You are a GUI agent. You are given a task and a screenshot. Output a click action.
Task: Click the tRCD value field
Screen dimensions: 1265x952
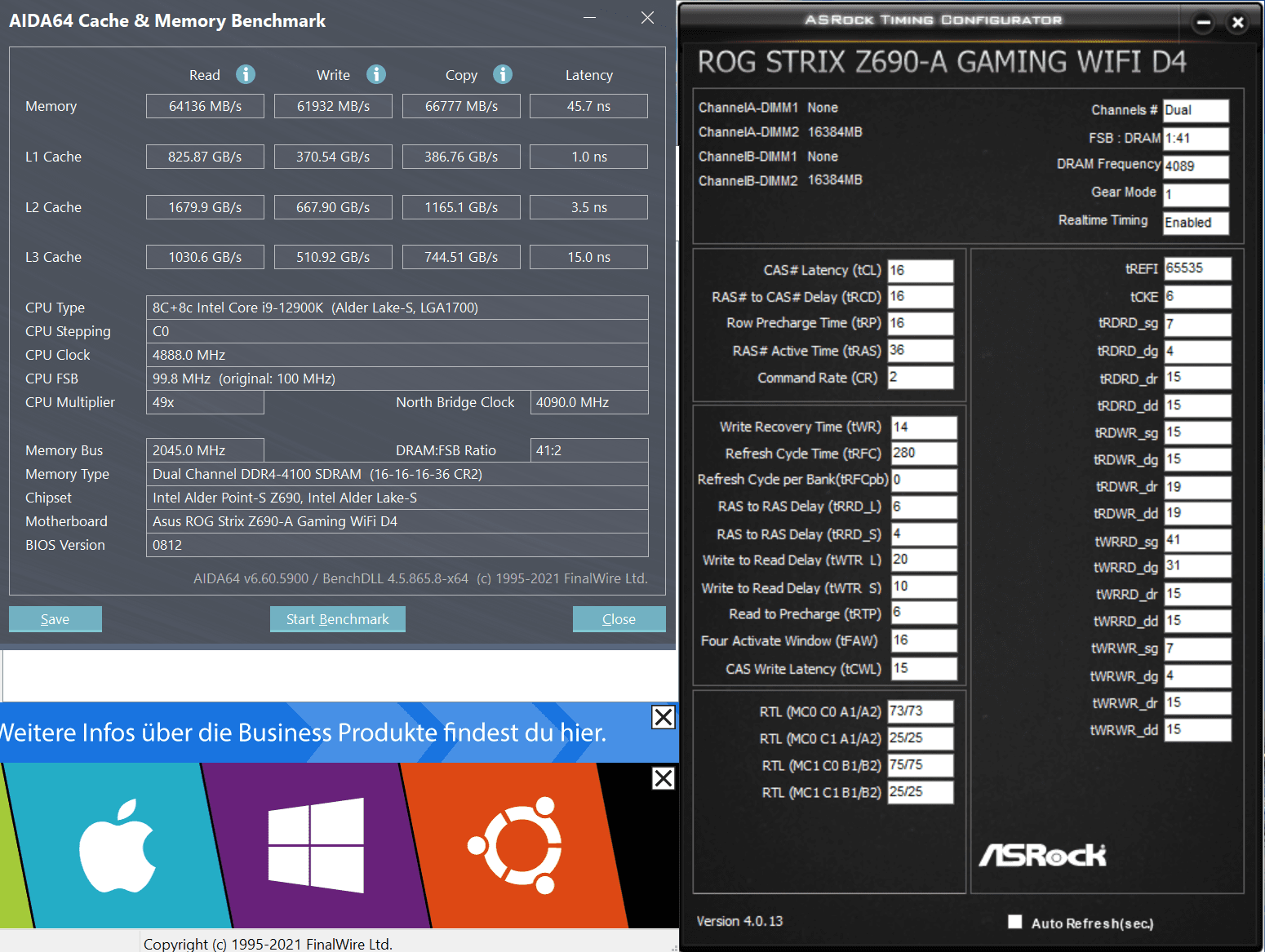click(921, 297)
